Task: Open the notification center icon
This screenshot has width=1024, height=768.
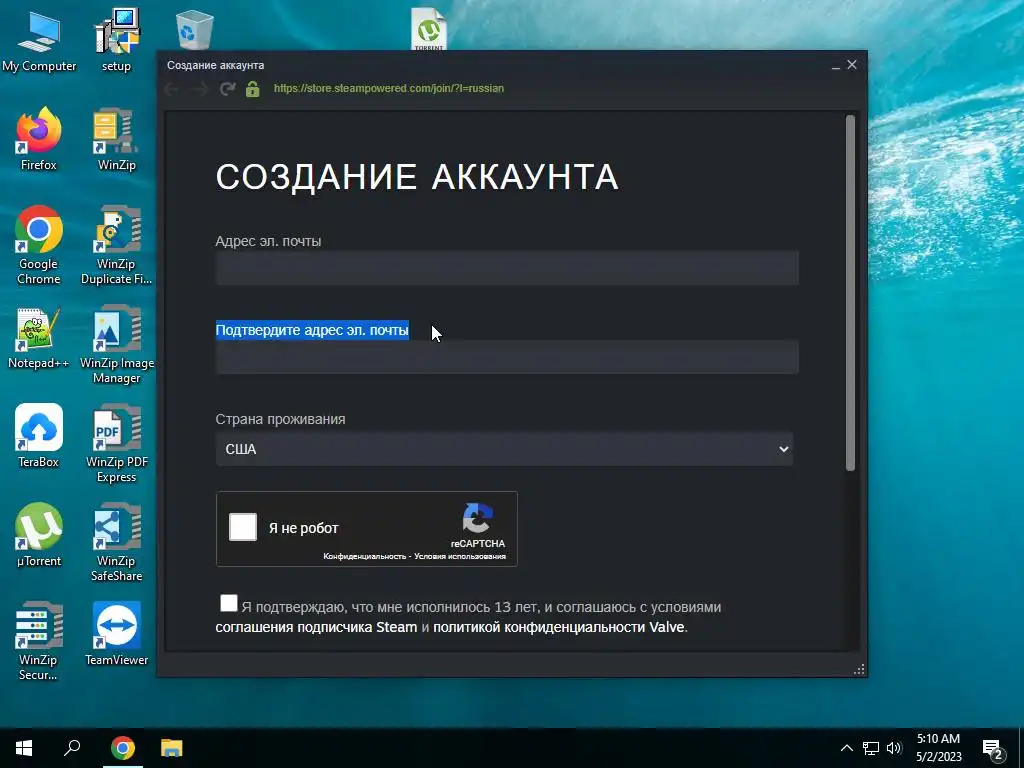Action: click(x=993, y=749)
